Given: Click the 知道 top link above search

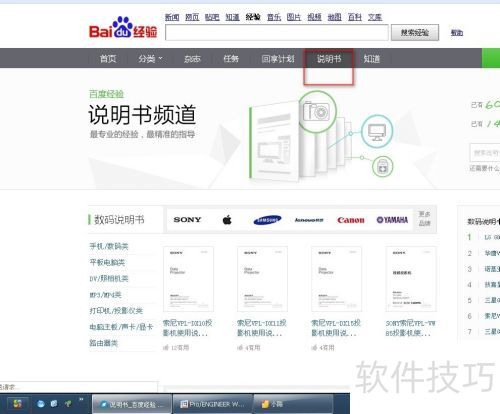Looking at the screenshot, I should click(232, 17).
